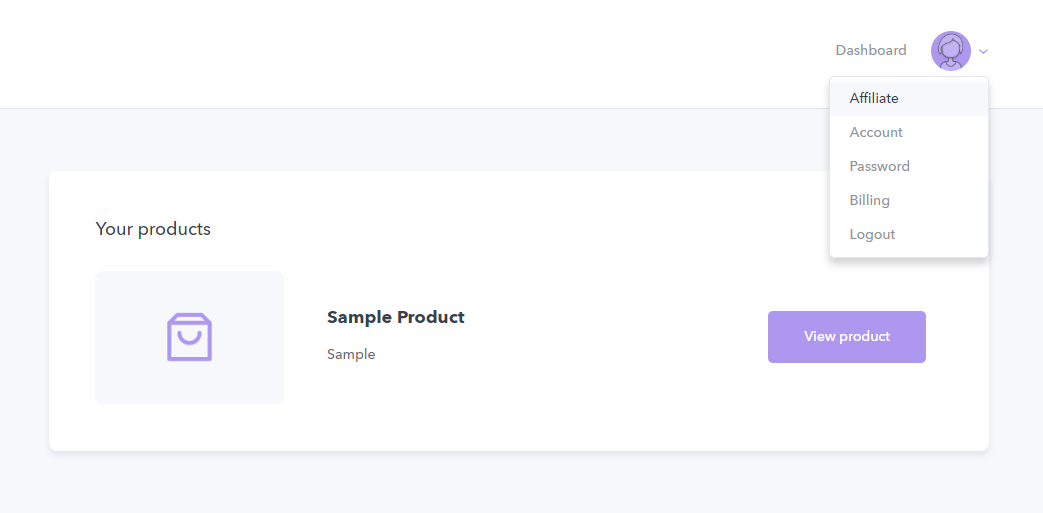Go to Billing from the menu
This screenshot has height=513, width=1043.
(x=869, y=200)
